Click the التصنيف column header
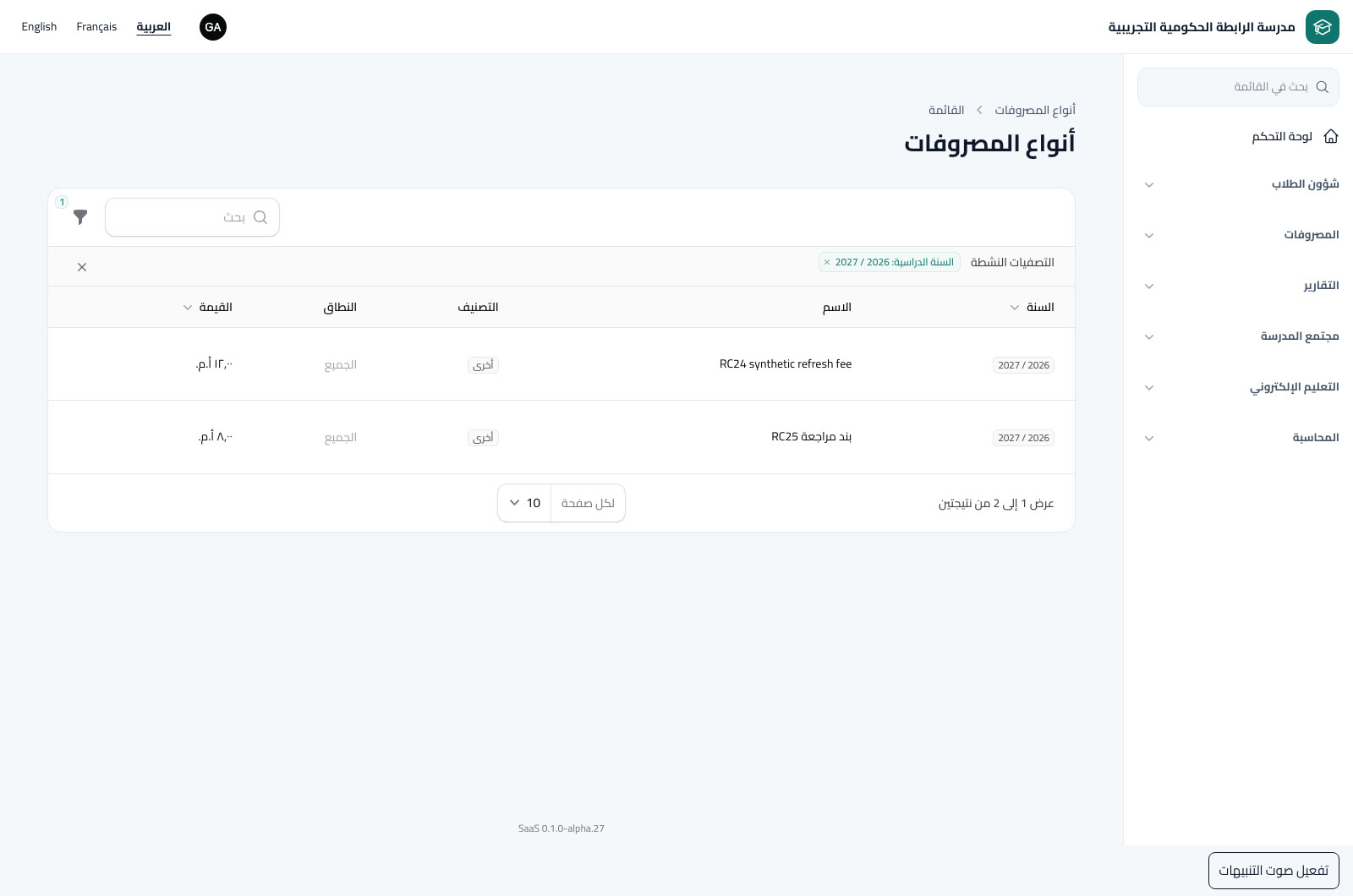The width and height of the screenshot is (1353, 896). click(478, 307)
